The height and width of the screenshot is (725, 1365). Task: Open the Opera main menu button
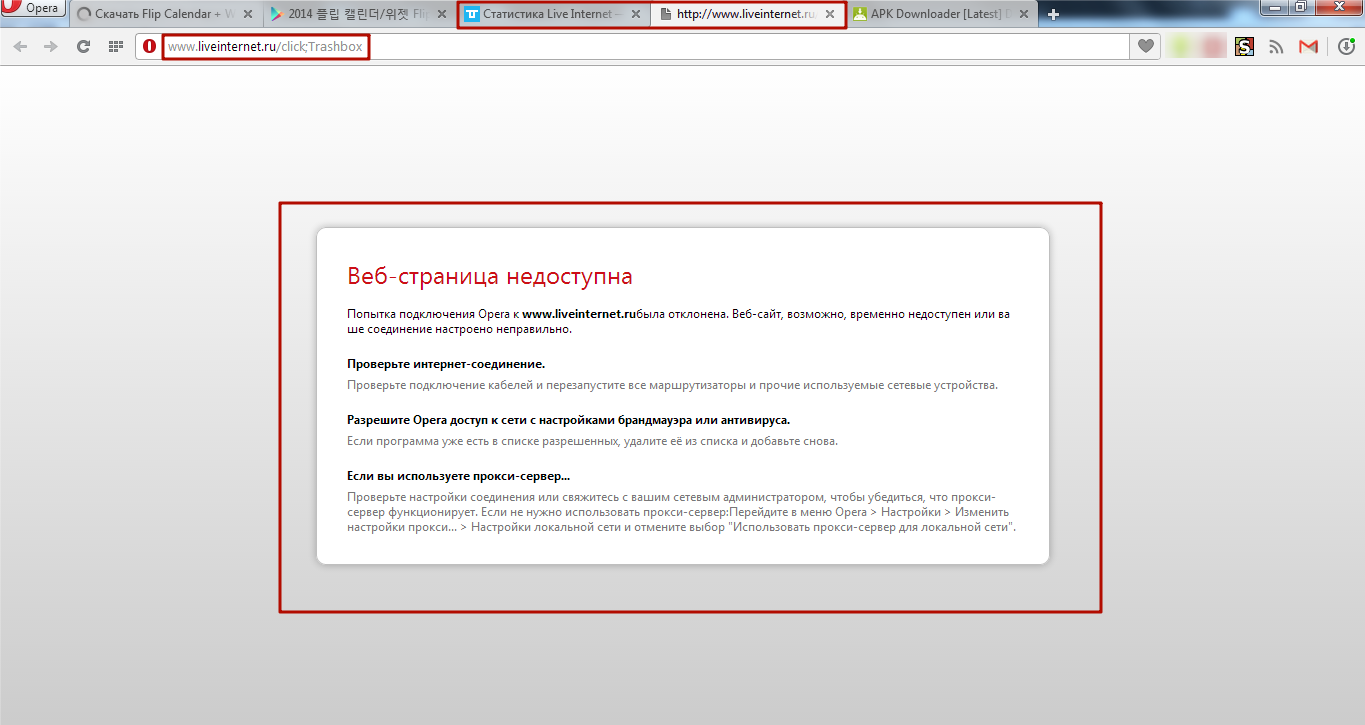pyautogui.click(x=33, y=9)
